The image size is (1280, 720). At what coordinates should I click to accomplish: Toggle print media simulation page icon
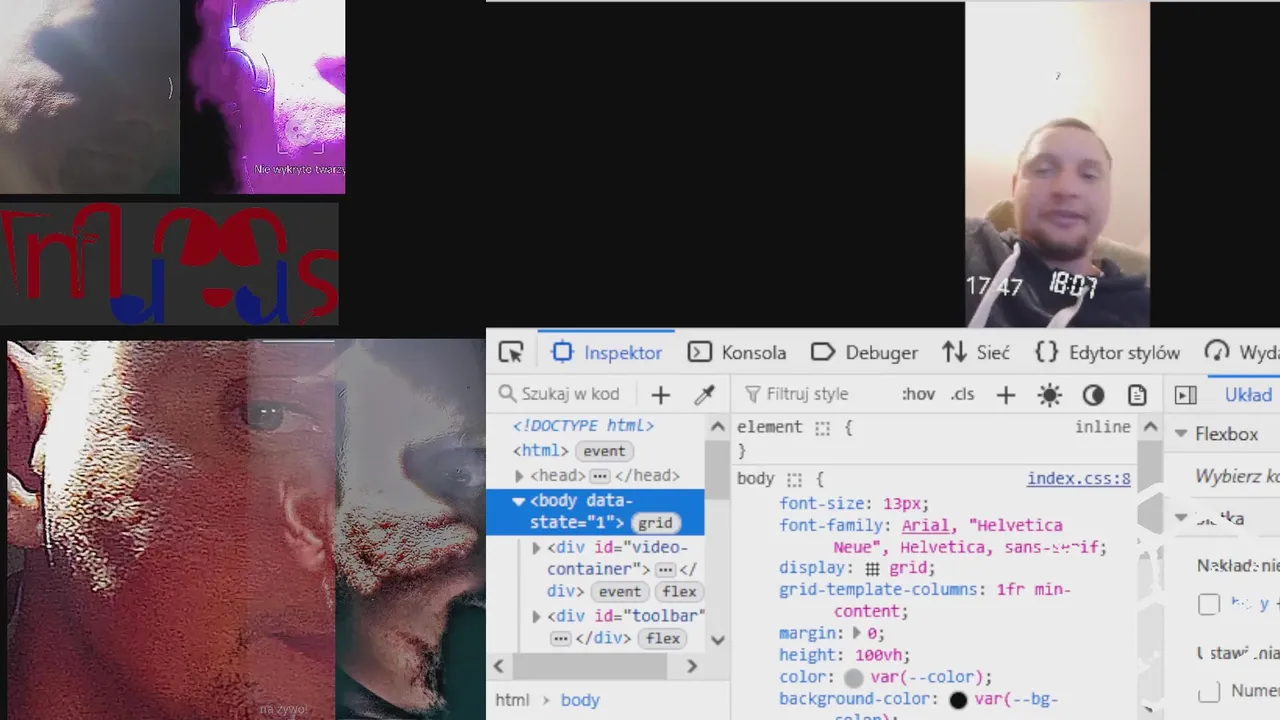click(1137, 395)
